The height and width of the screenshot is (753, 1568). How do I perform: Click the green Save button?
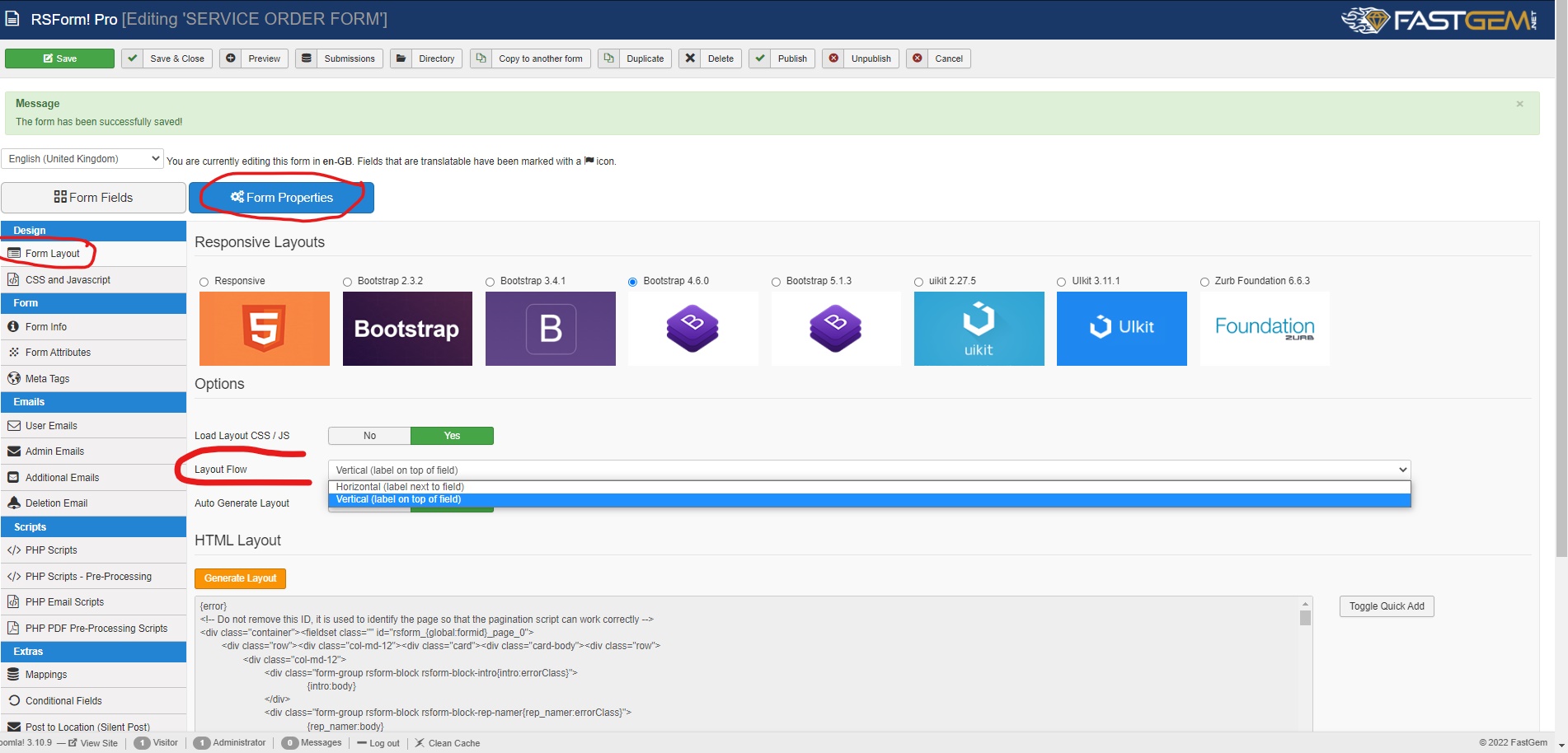pyautogui.click(x=59, y=58)
